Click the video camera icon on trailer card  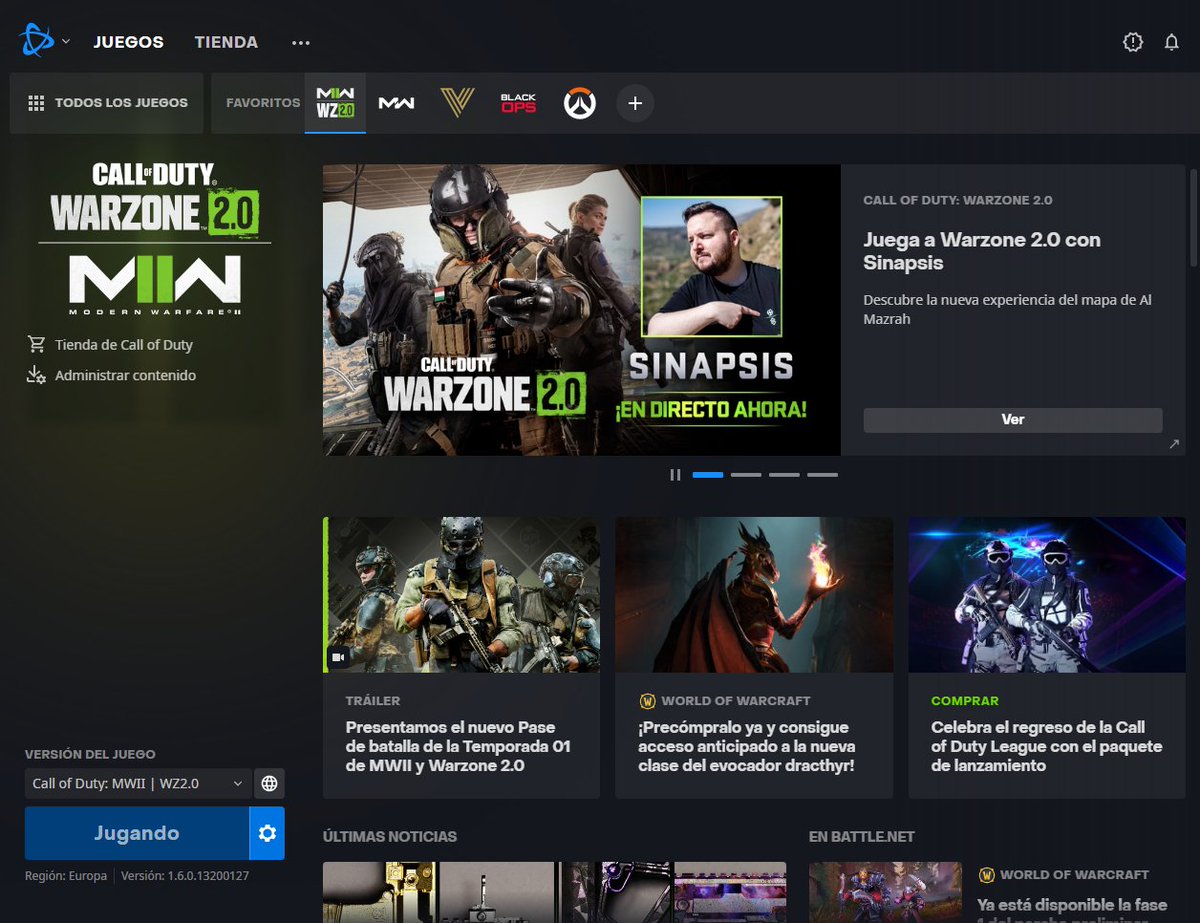pos(338,658)
